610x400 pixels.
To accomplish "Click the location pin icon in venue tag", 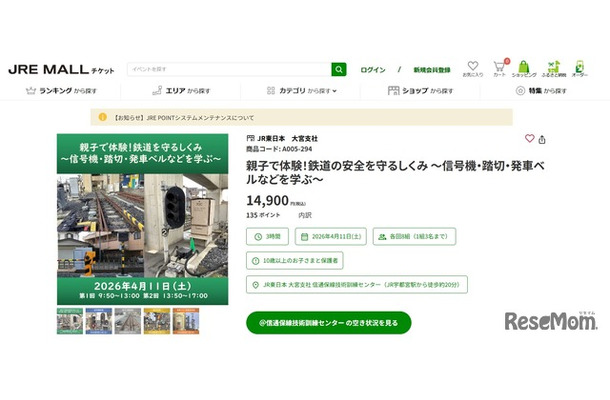I will point(256,285).
